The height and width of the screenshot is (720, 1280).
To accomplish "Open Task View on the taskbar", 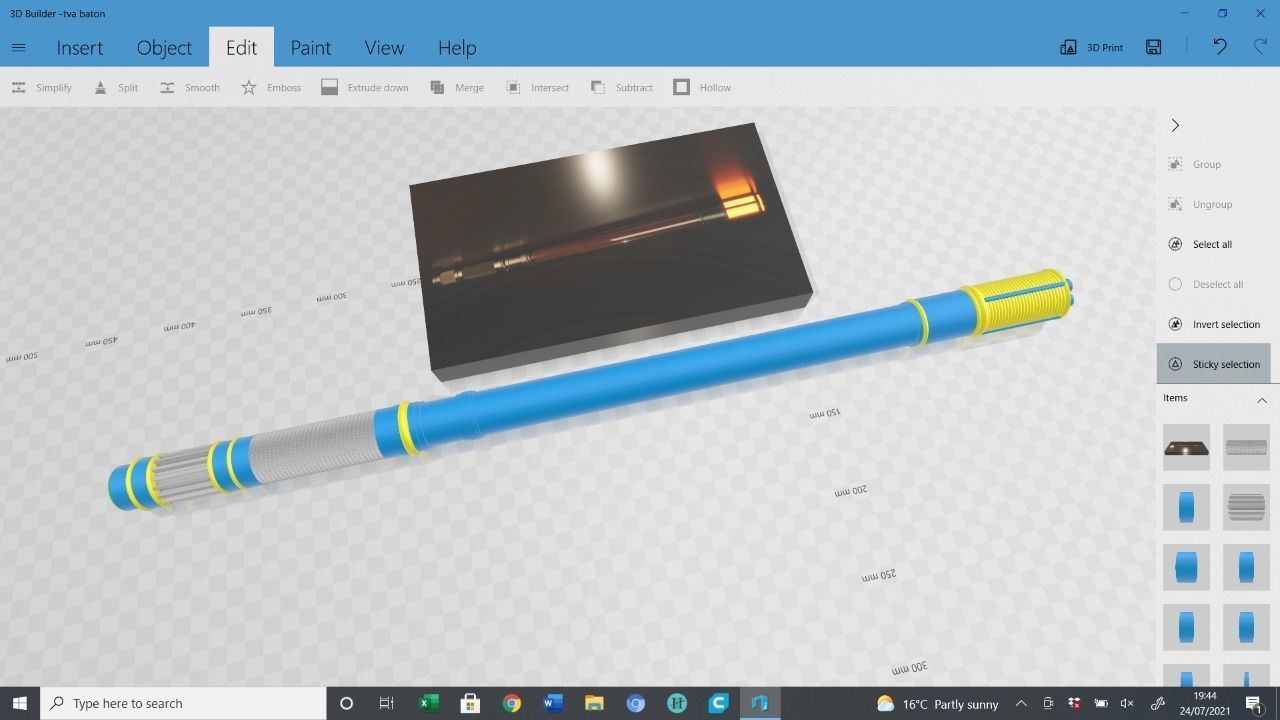I will [x=386, y=703].
